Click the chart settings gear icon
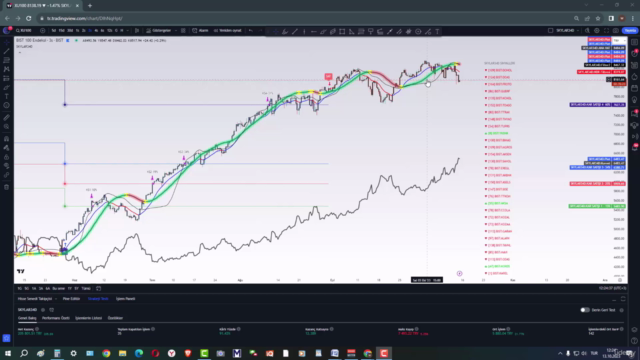 tap(597, 31)
